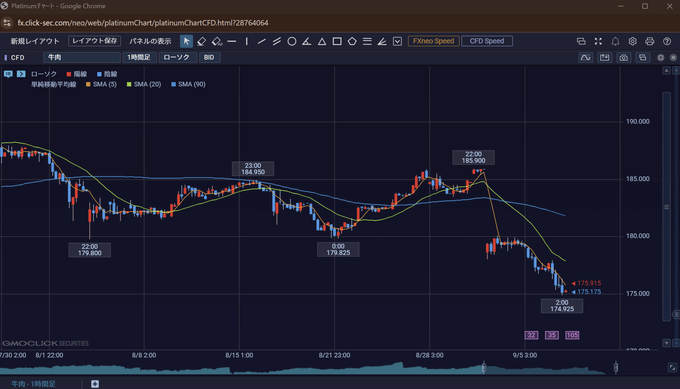680x389 pixels.
Task: Click the right handle of range navigator
Action: [616, 368]
